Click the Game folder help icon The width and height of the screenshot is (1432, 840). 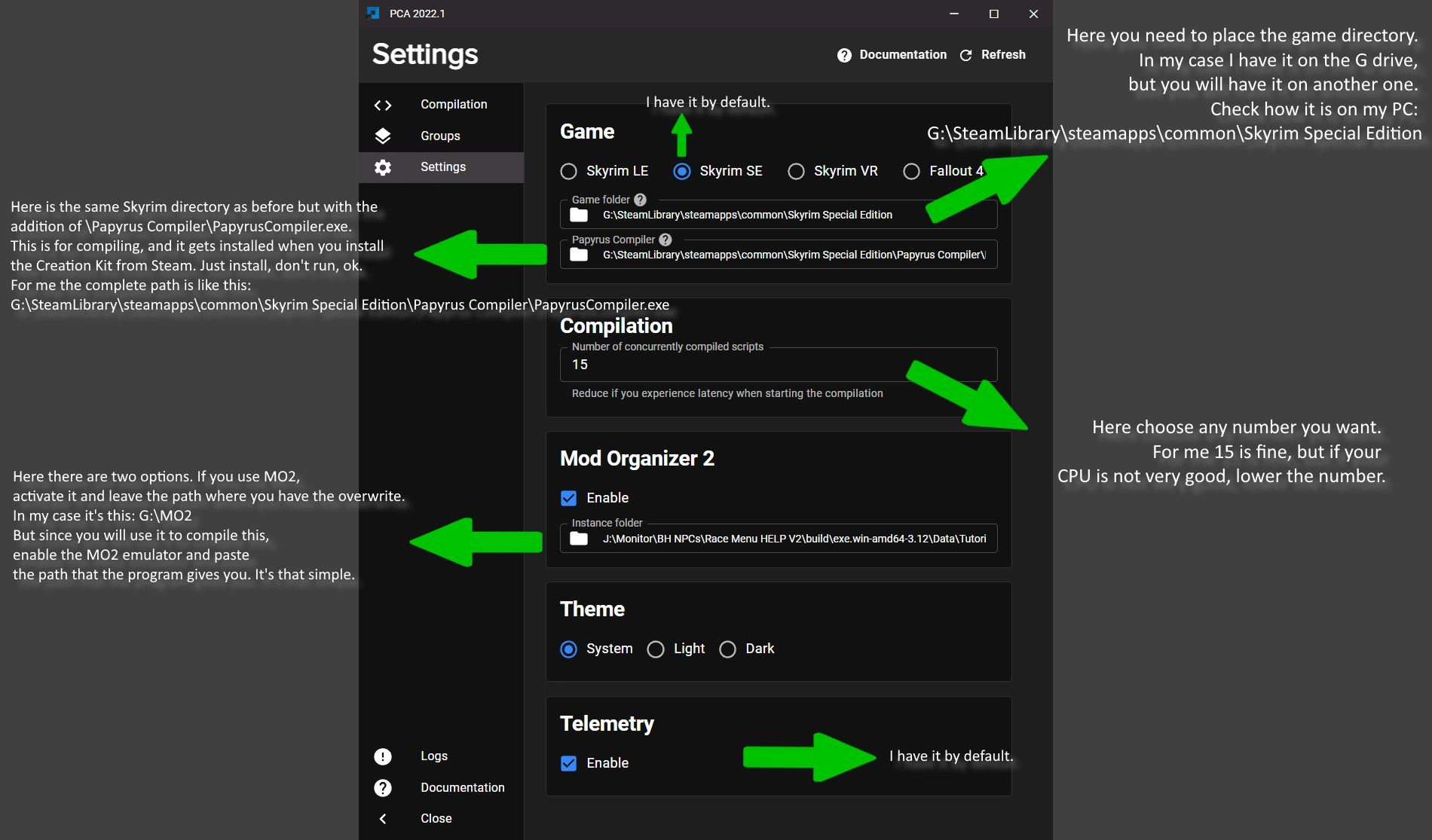[640, 200]
